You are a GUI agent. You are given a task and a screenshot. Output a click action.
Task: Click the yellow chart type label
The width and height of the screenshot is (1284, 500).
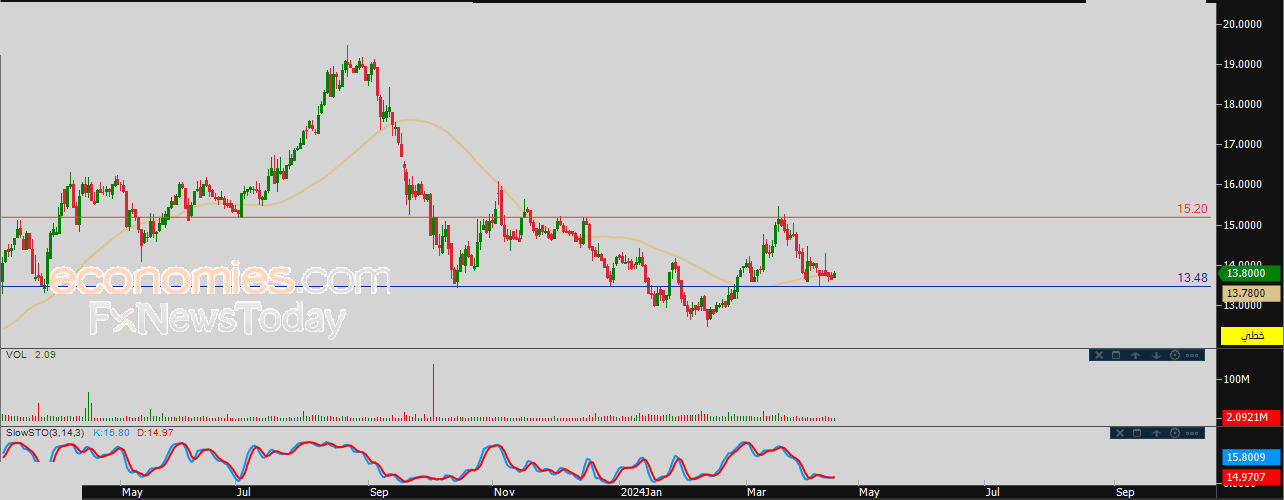point(1250,336)
